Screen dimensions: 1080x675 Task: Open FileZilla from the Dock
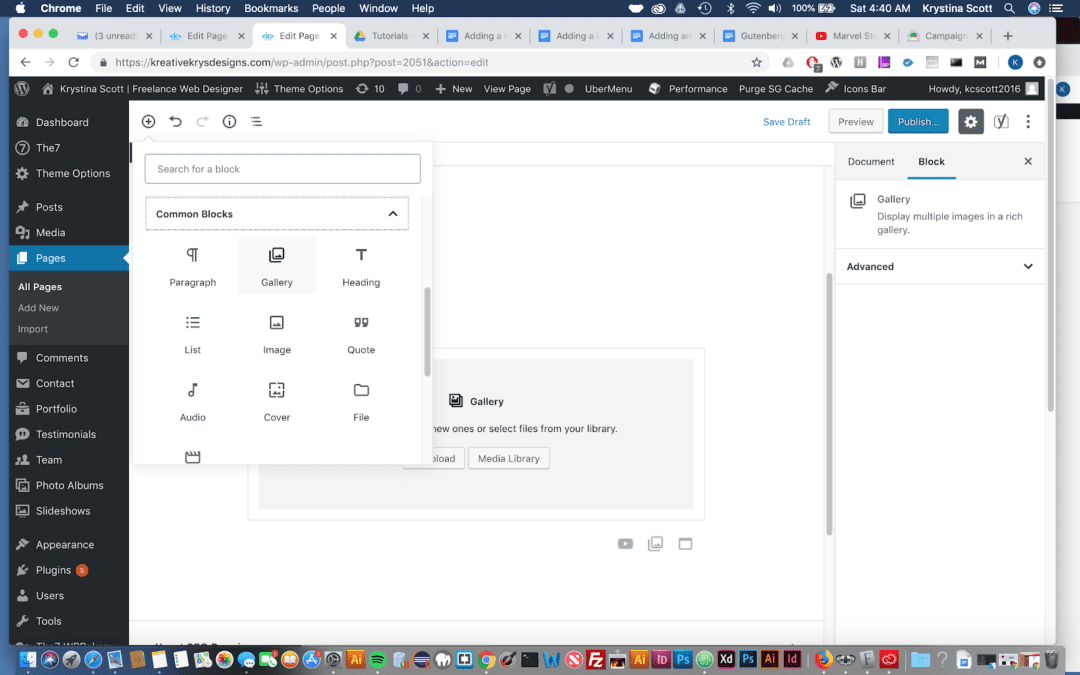pyautogui.click(x=595, y=660)
